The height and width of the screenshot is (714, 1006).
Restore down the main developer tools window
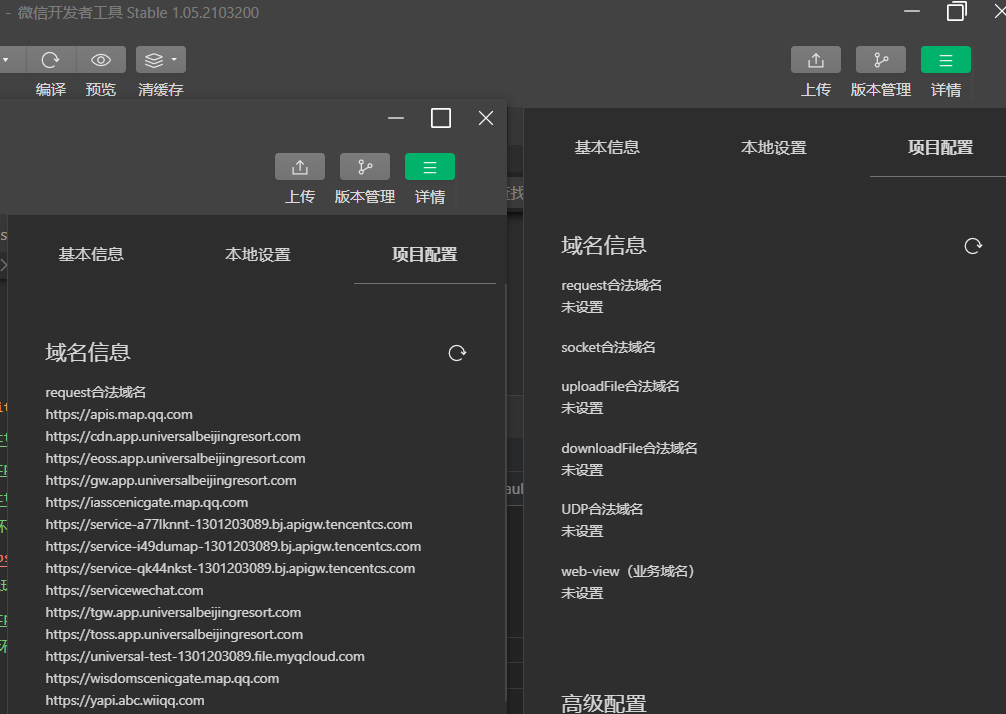coord(956,11)
